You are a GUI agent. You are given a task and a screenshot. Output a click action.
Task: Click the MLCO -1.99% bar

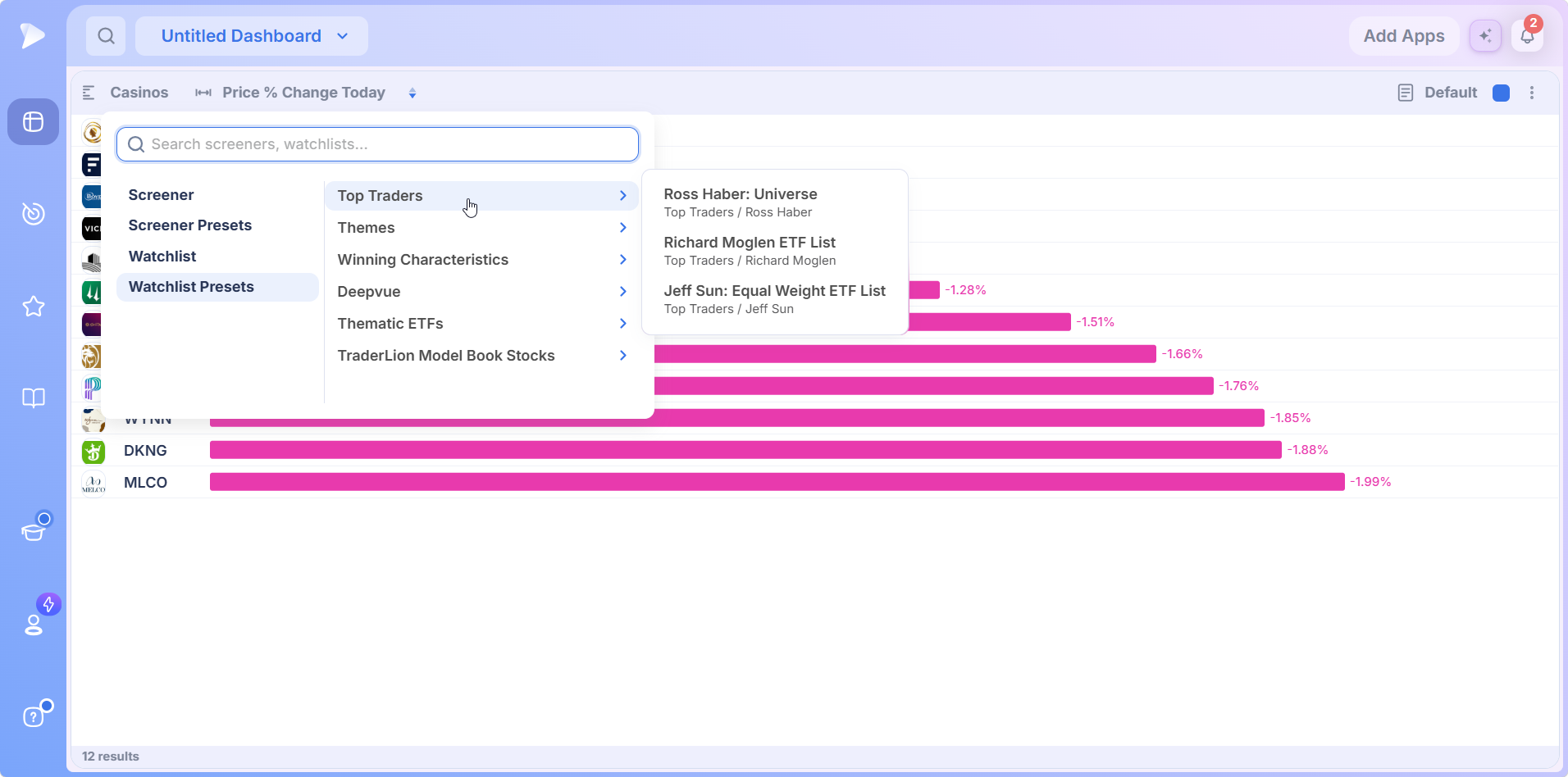(777, 482)
